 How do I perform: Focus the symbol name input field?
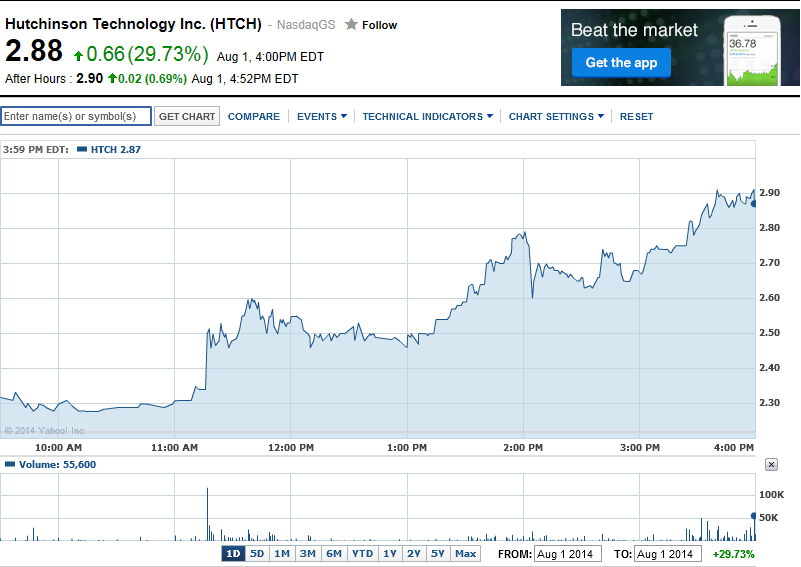(76, 116)
